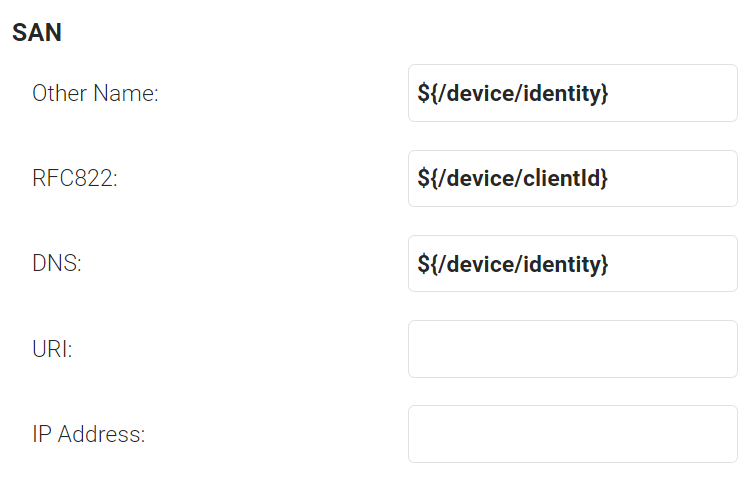This screenshot has width=754, height=484.
Task: Click ${/device/identity} text in Other Name field
Action: point(512,94)
